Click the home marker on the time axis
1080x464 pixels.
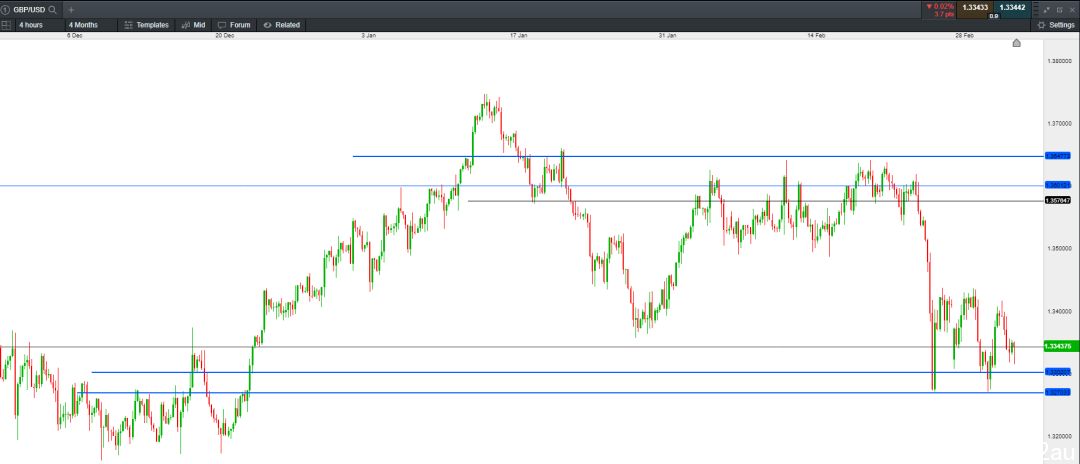(x=1017, y=43)
